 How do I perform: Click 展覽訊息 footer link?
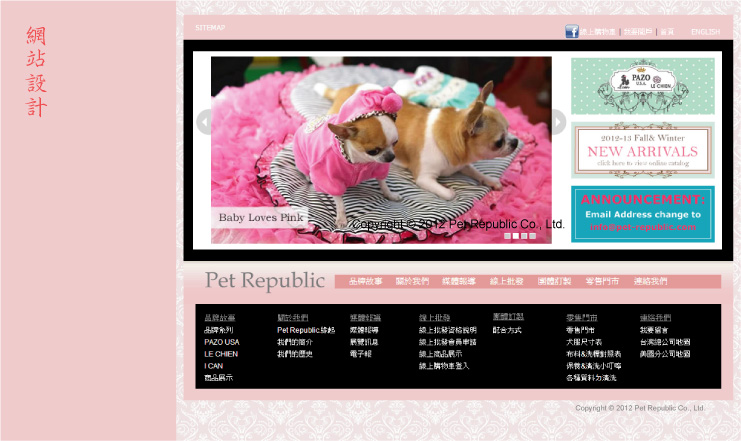pyautogui.click(x=364, y=342)
